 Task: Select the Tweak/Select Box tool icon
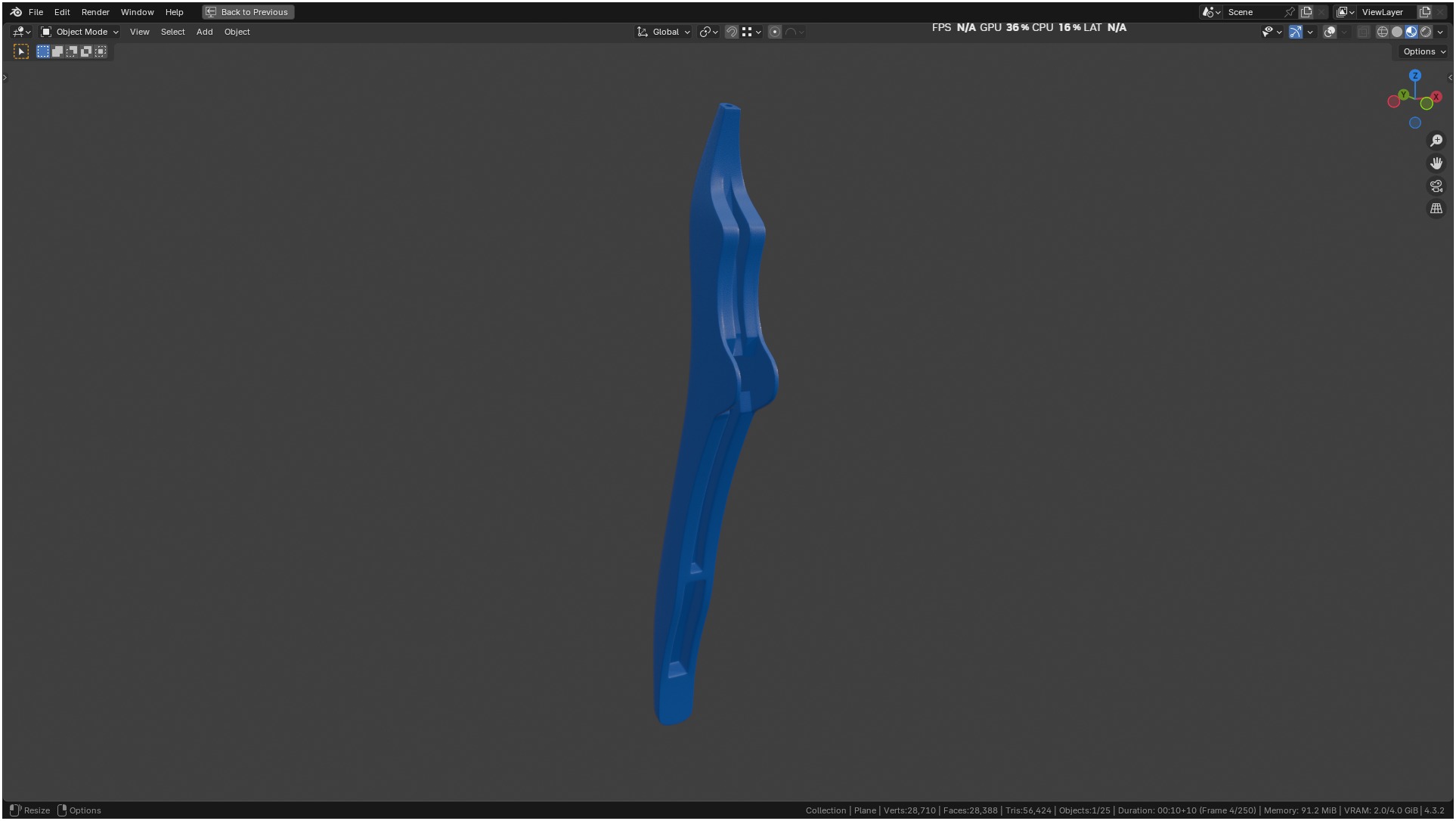pyautogui.click(x=21, y=51)
